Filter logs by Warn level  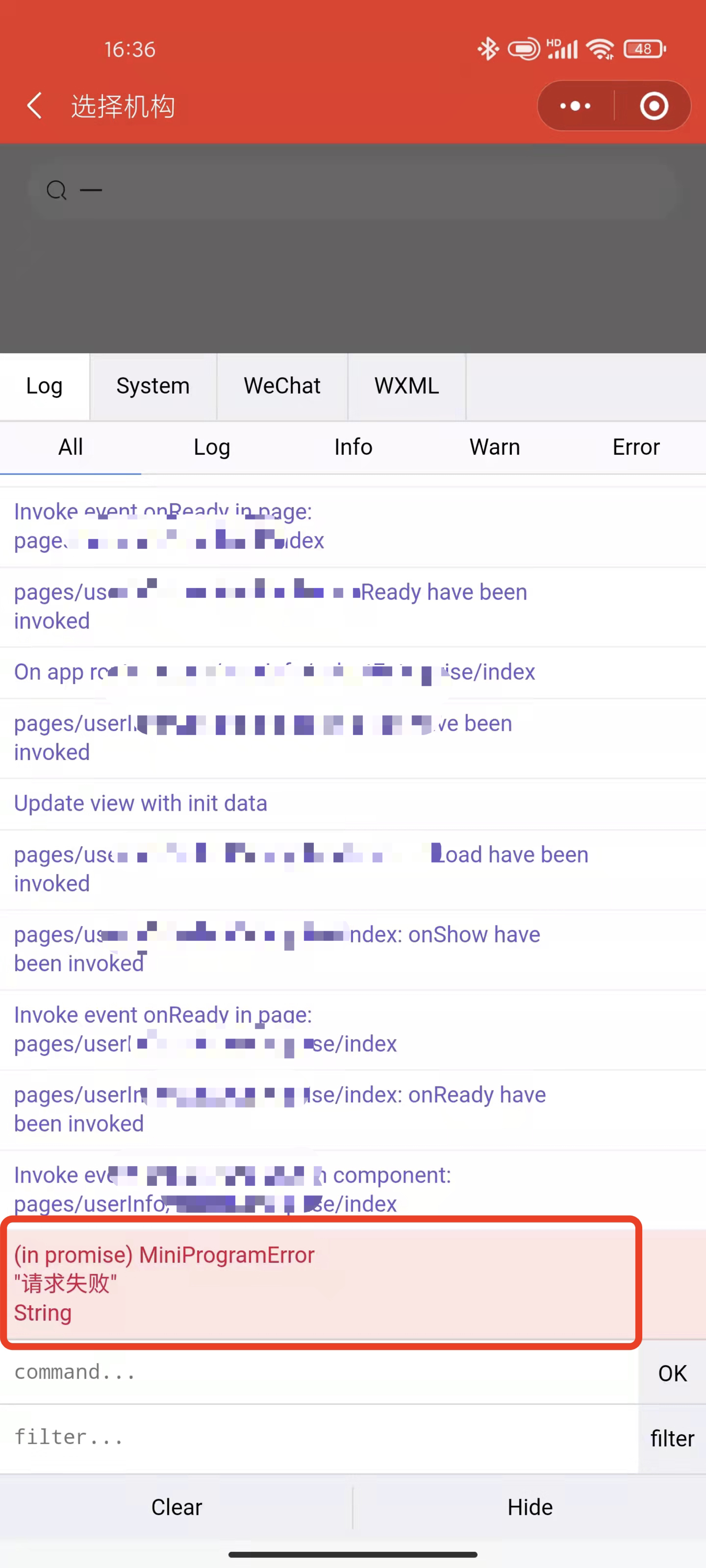[x=495, y=447]
